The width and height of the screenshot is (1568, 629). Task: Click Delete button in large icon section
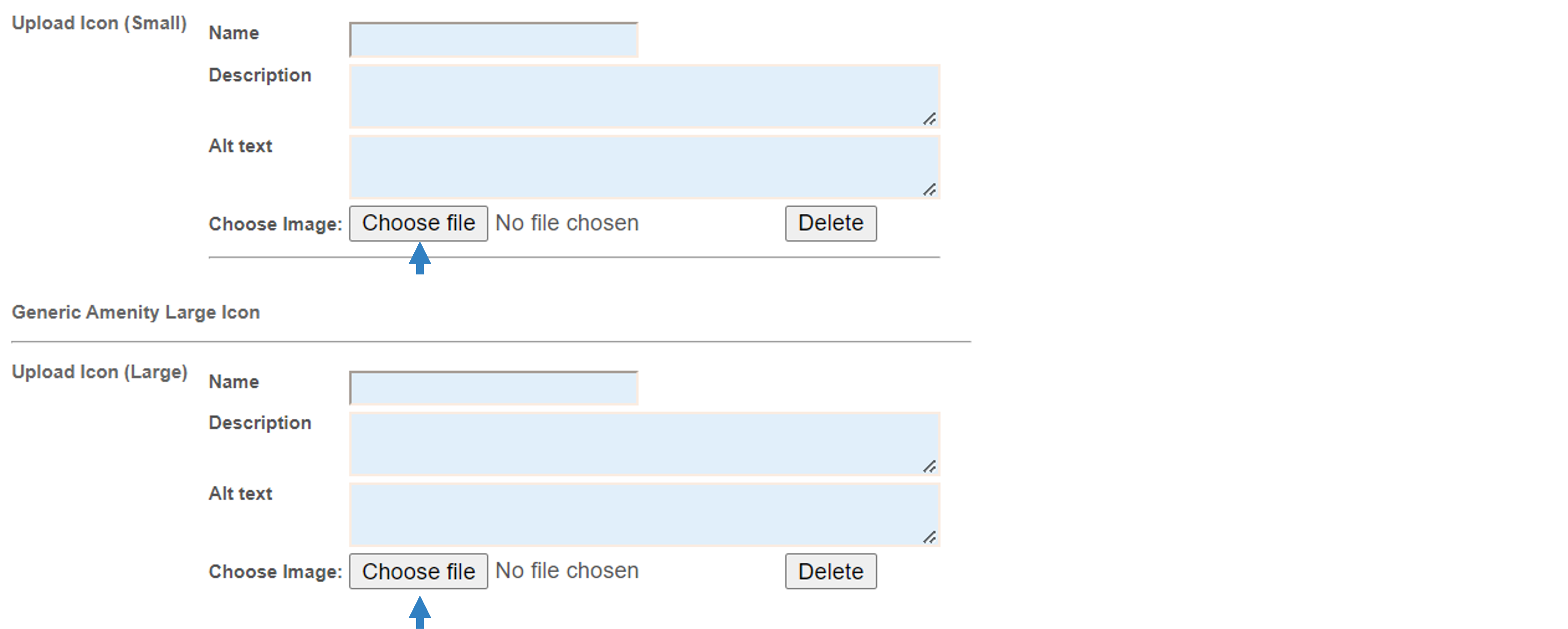pyautogui.click(x=831, y=571)
